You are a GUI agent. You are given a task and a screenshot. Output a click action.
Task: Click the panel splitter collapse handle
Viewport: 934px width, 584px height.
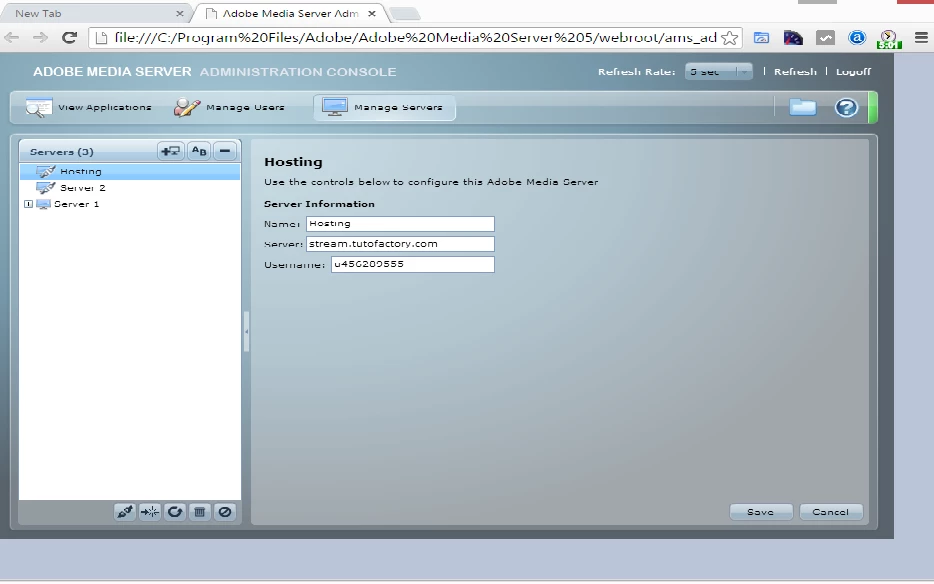[246, 331]
